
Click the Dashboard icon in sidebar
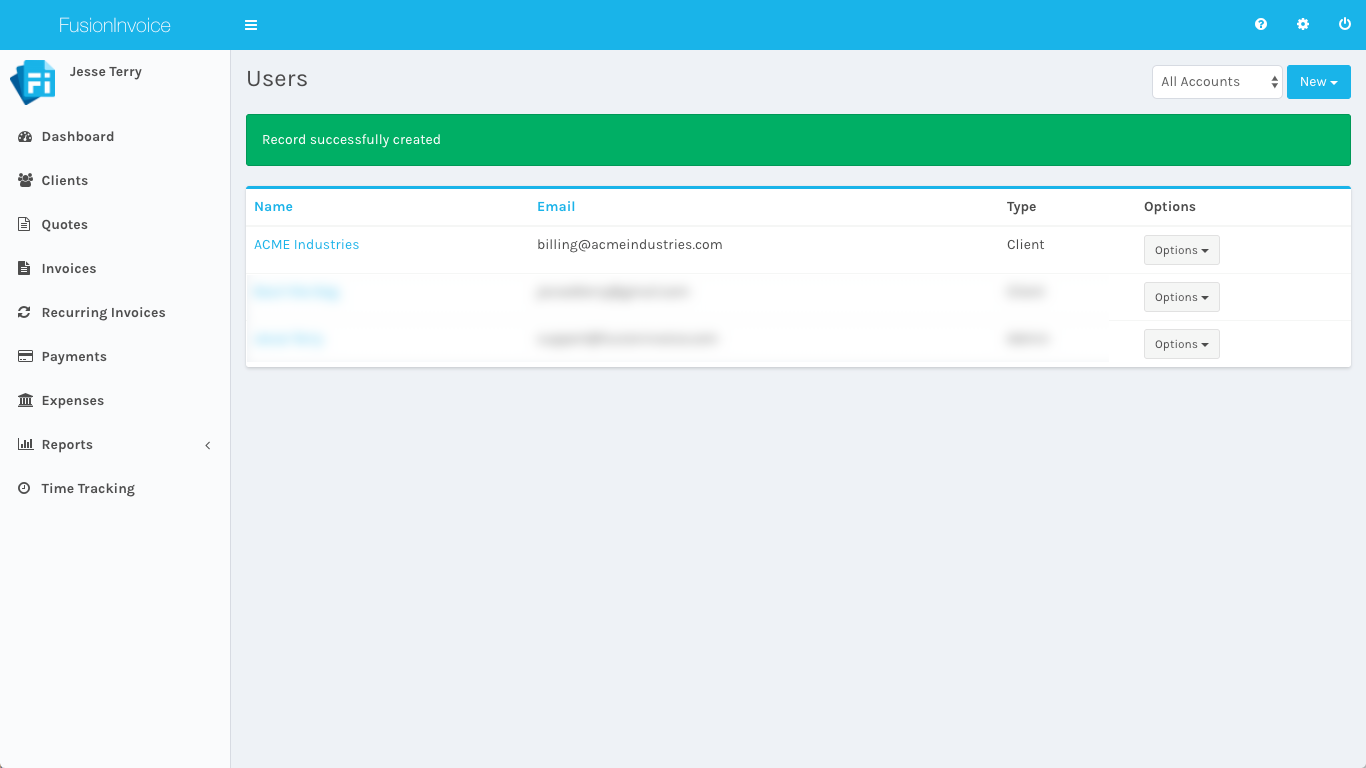point(25,137)
